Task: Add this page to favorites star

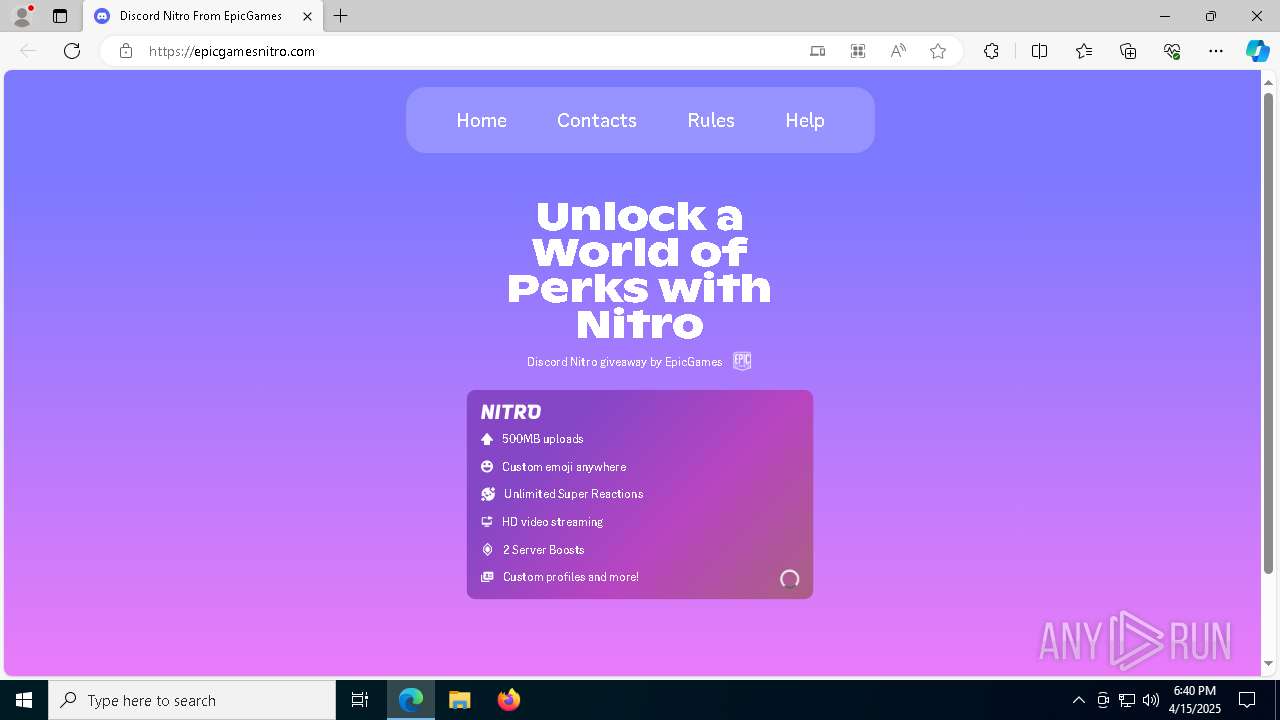Action: pyautogui.click(x=938, y=51)
